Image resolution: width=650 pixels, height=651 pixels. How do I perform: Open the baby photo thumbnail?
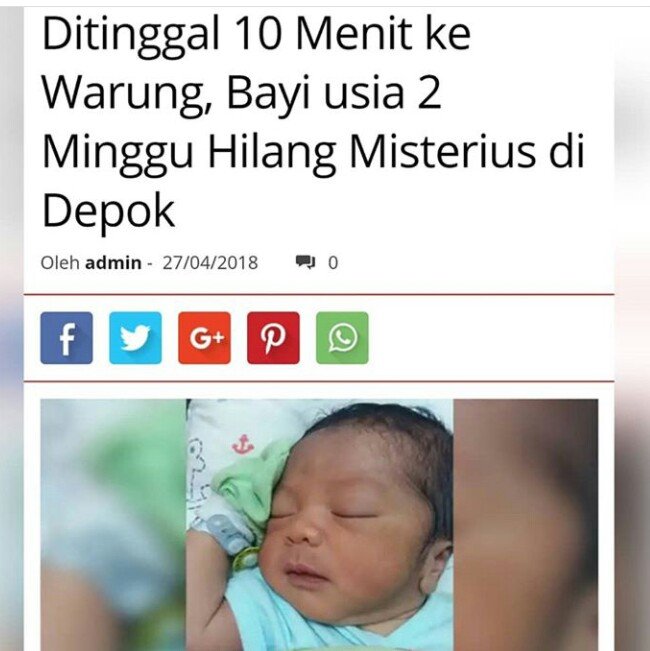coord(320,525)
